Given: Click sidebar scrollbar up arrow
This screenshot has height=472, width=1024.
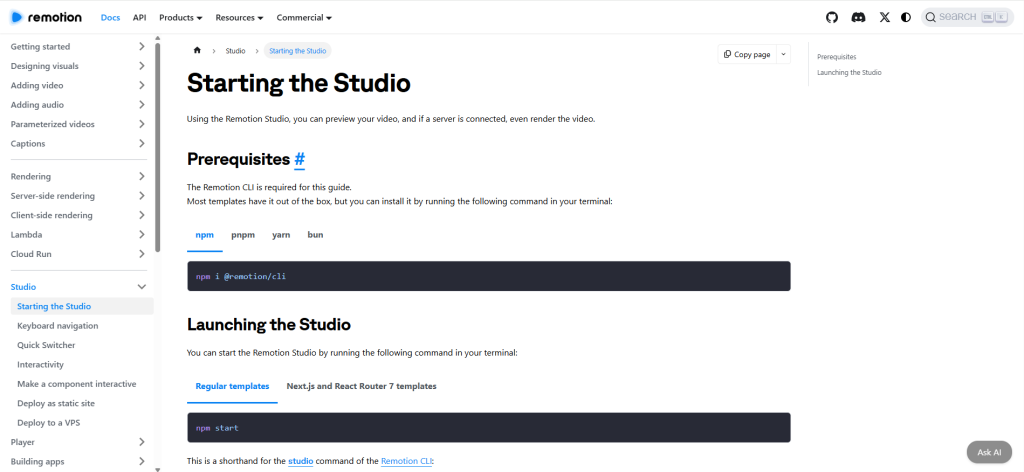Looking at the screenshot, I should coord(157,38).
